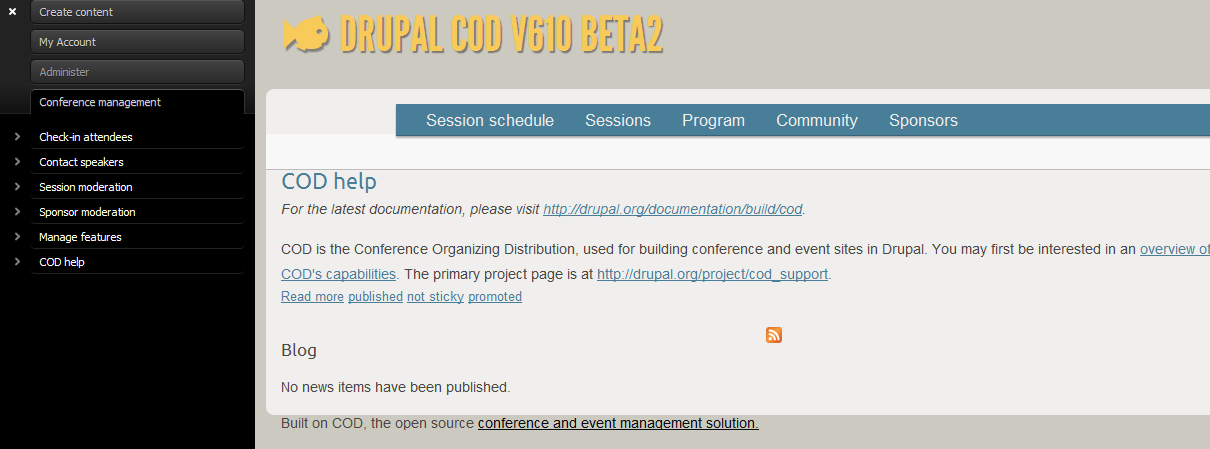This screenshot has height=449, width=1210.
Task: Click the not sticky link
Action: tap(435, 297)
